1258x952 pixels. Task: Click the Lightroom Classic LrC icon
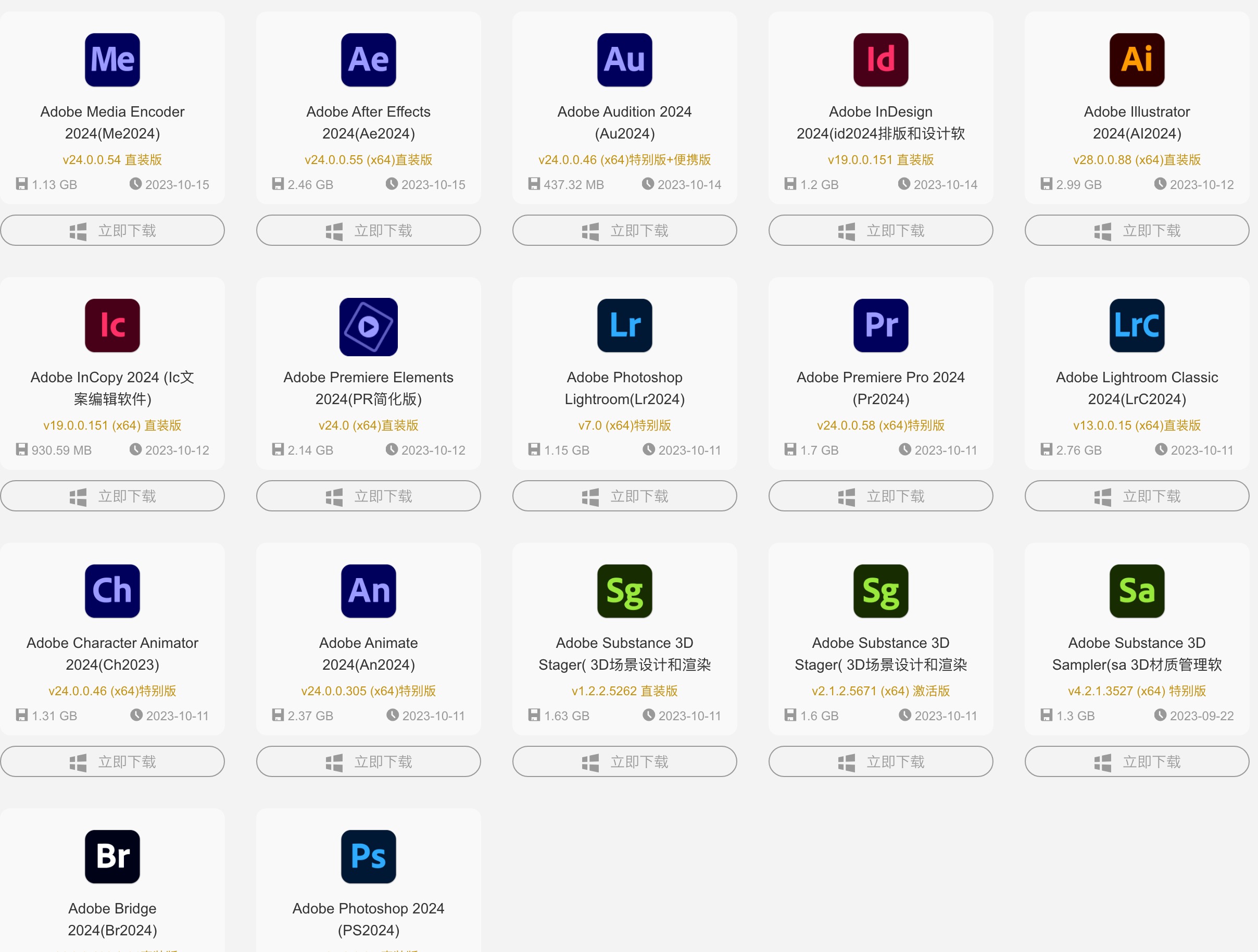pyautogui.click(x=1137, y=325)
